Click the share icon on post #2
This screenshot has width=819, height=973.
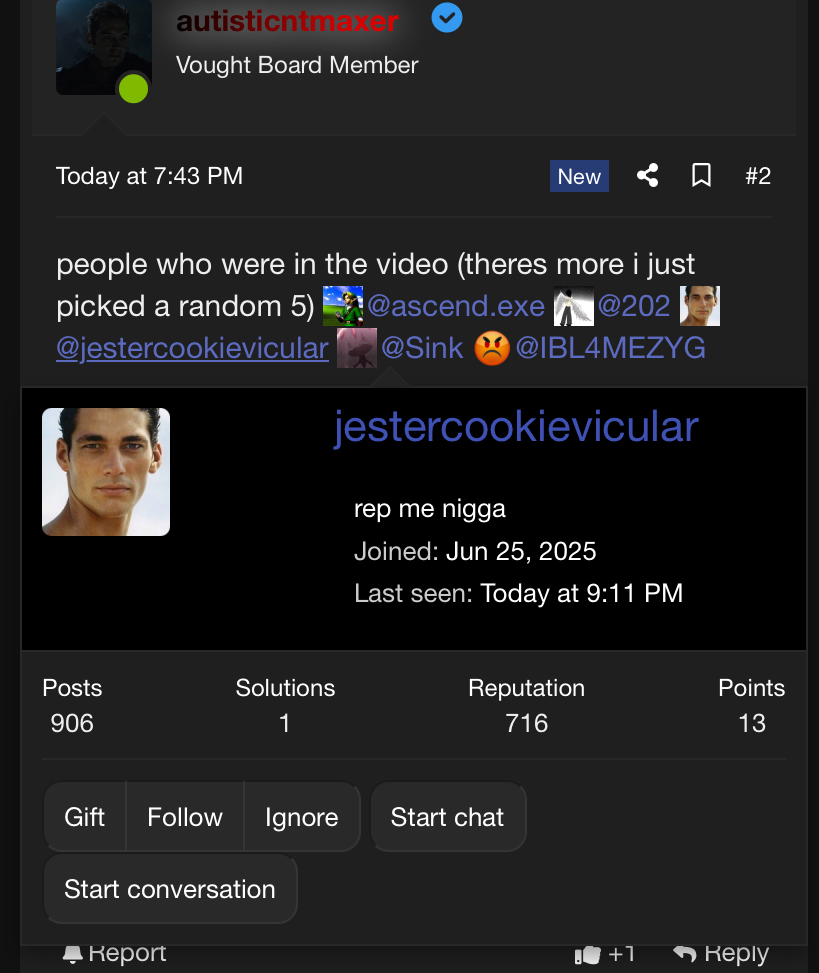(647, 176)
